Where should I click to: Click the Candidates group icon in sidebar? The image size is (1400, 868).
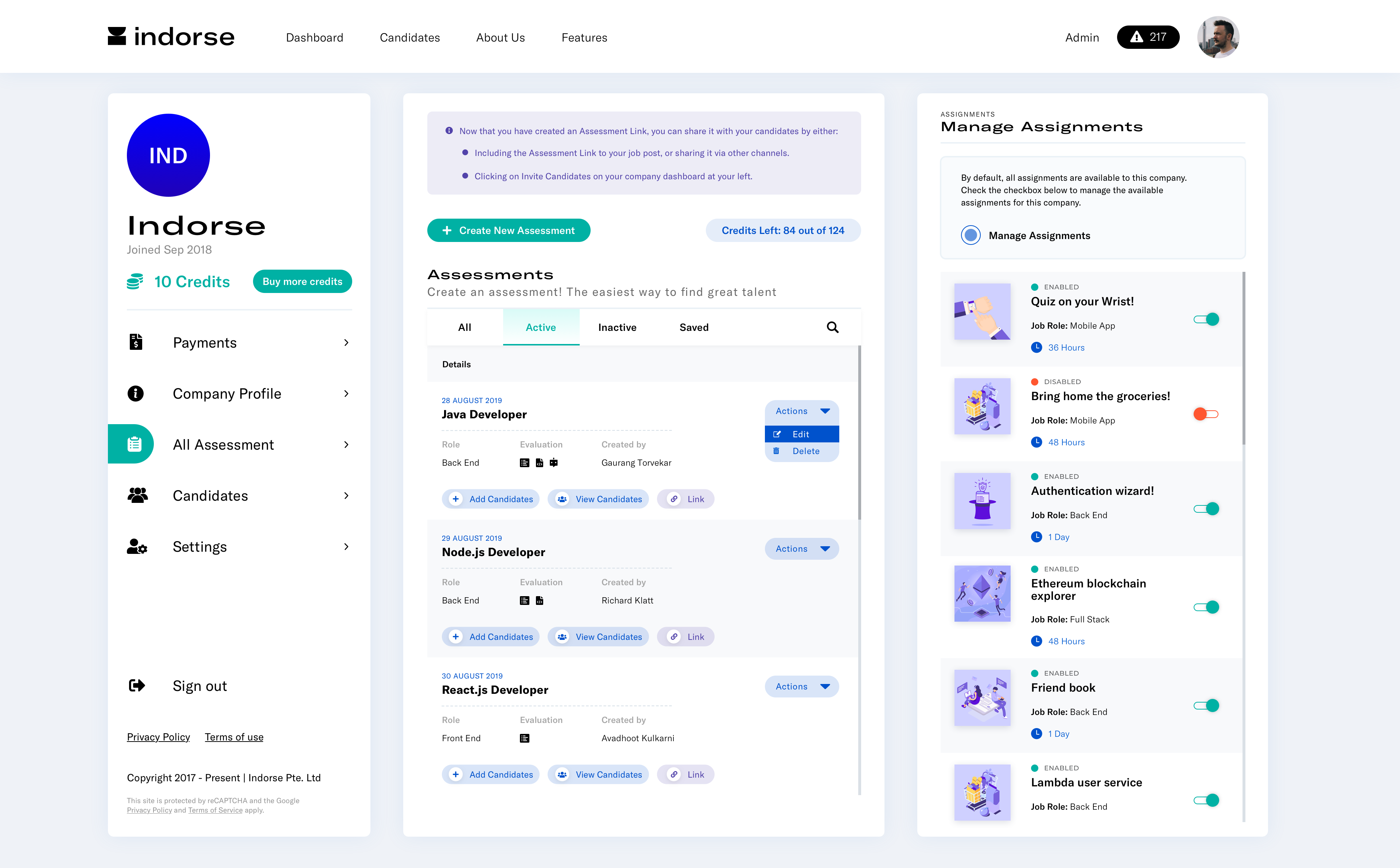(137, 496)
